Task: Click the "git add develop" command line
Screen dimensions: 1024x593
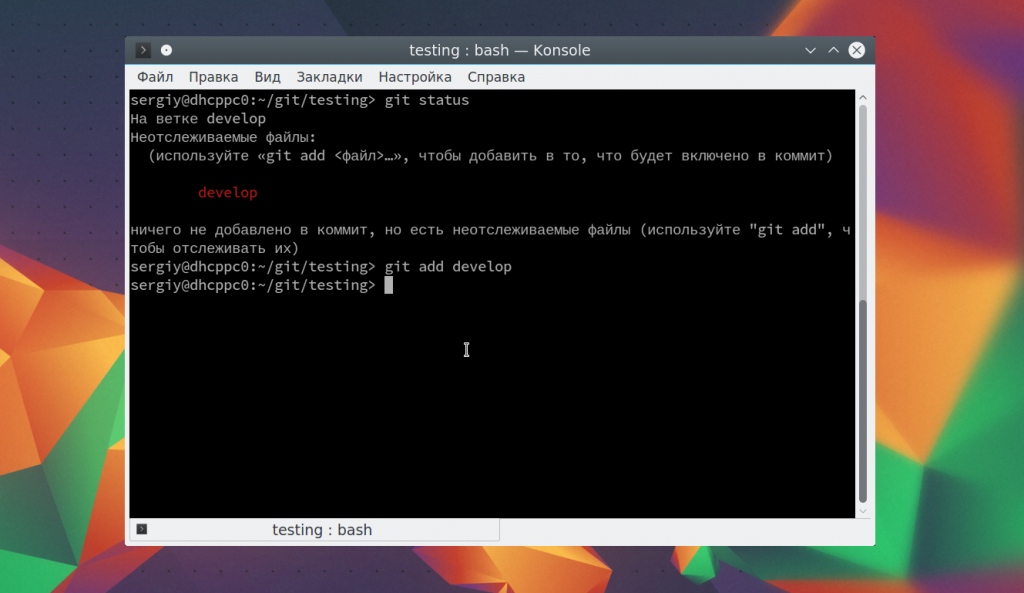Action: [x=447, y=267]
